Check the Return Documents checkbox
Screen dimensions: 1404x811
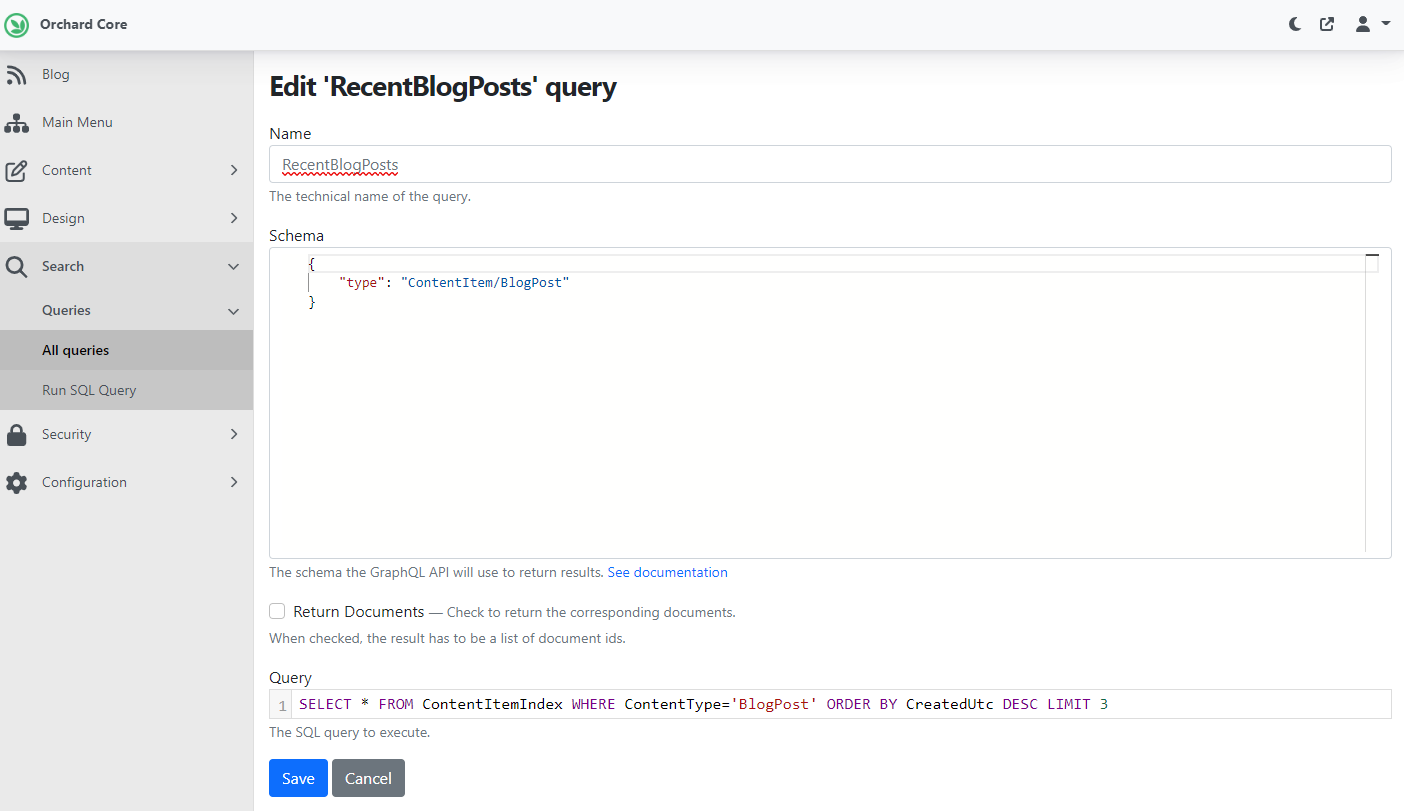coord(277,611)
